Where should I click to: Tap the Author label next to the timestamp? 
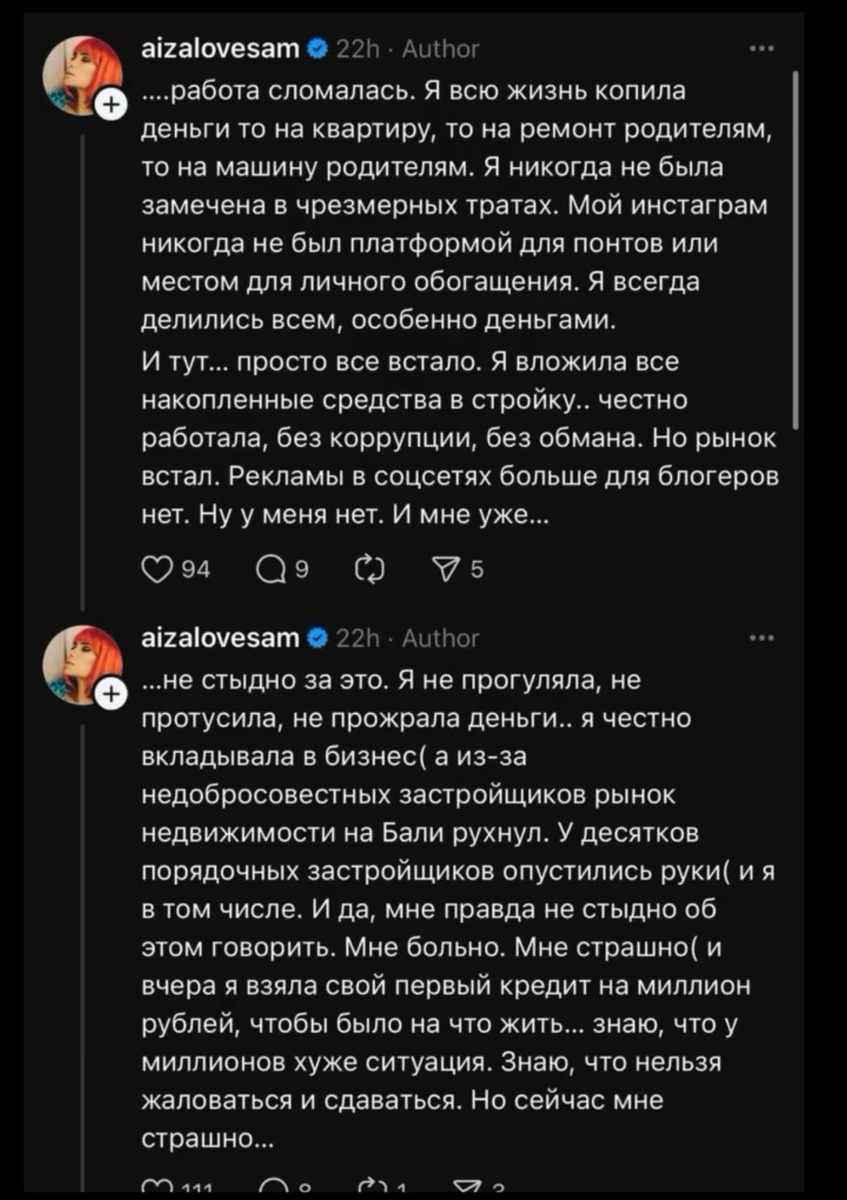442,46
